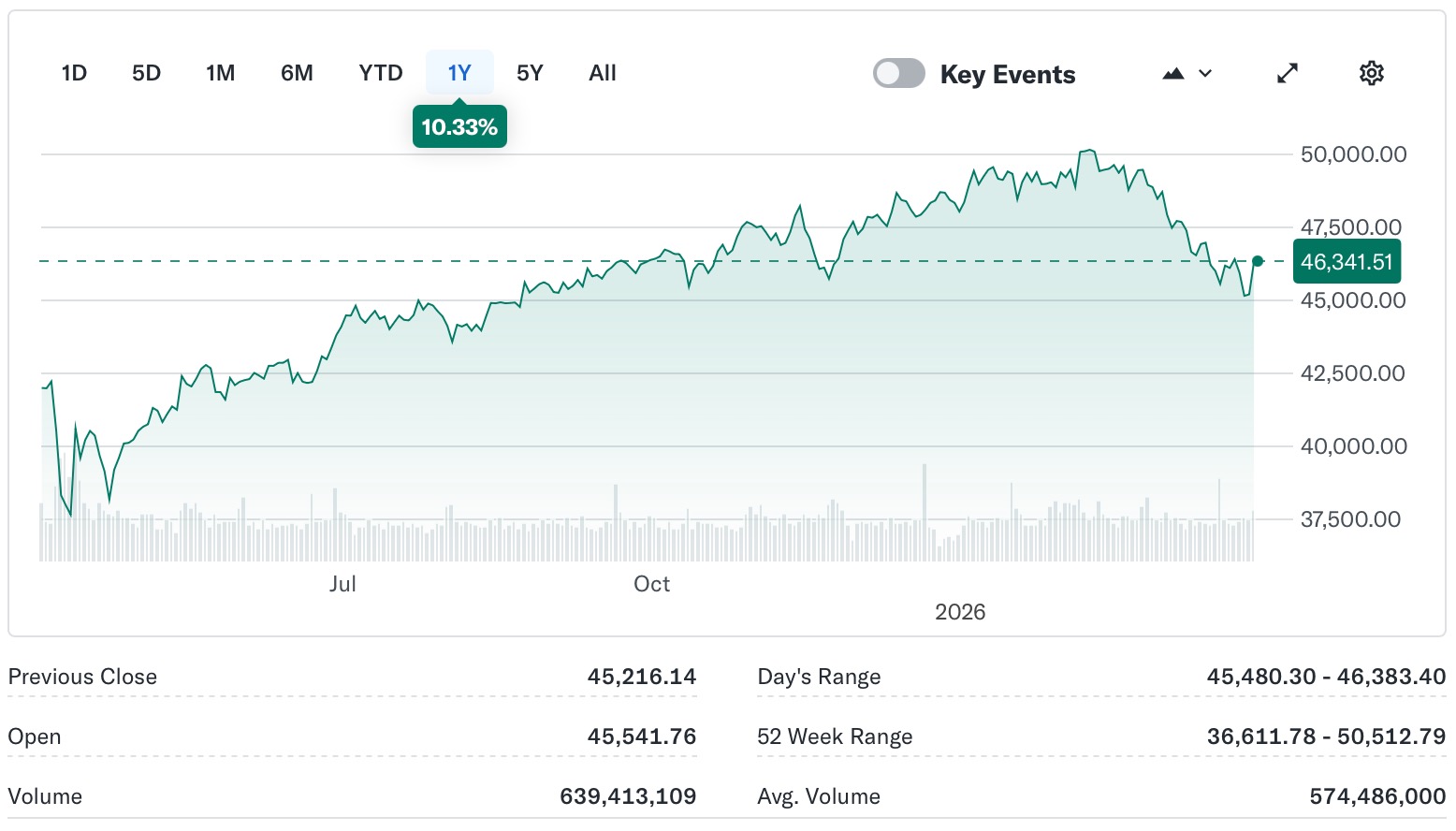Show the 1M chart period
The width and height of the screenshot is (1456, 831).
point(220,73)
